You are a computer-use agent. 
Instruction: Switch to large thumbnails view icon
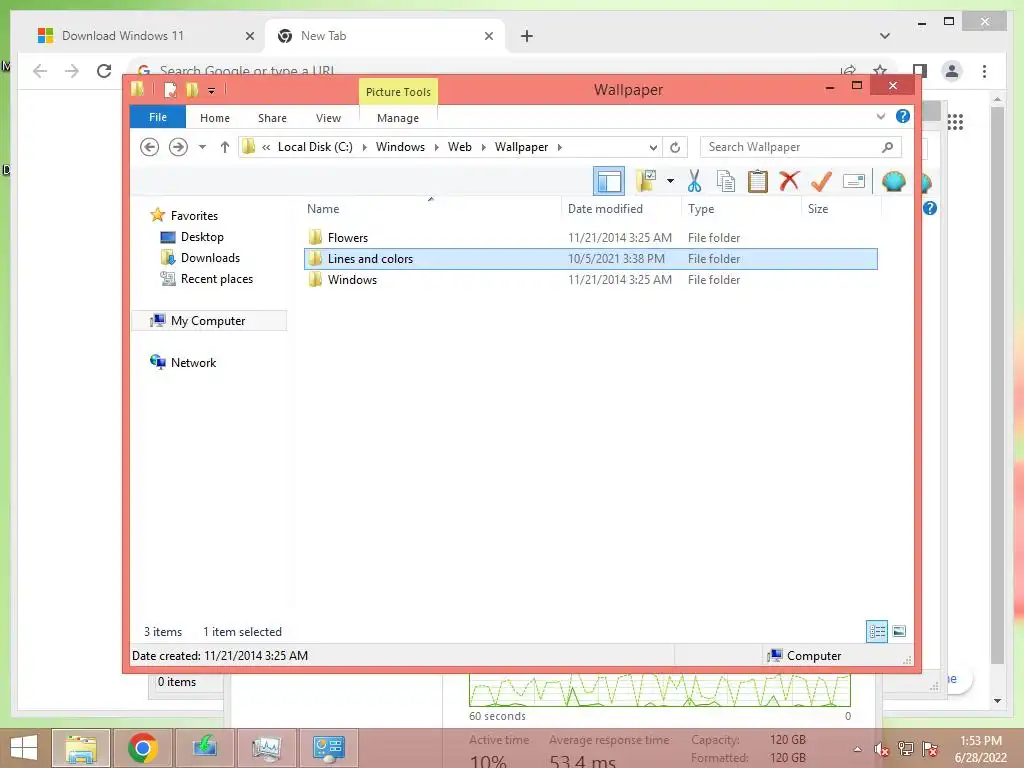(899, 631)
